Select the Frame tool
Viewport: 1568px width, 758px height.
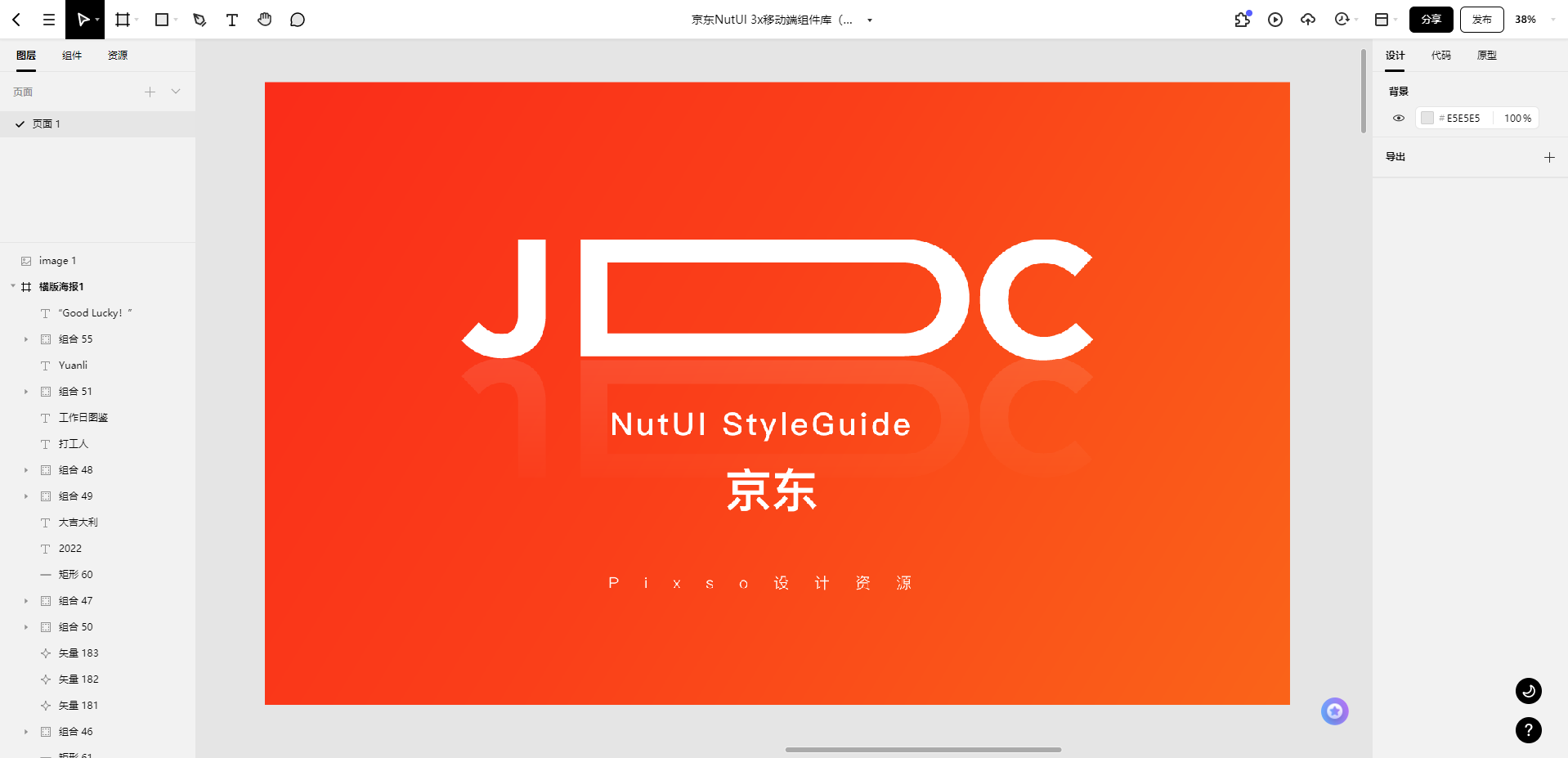[123, 20]
